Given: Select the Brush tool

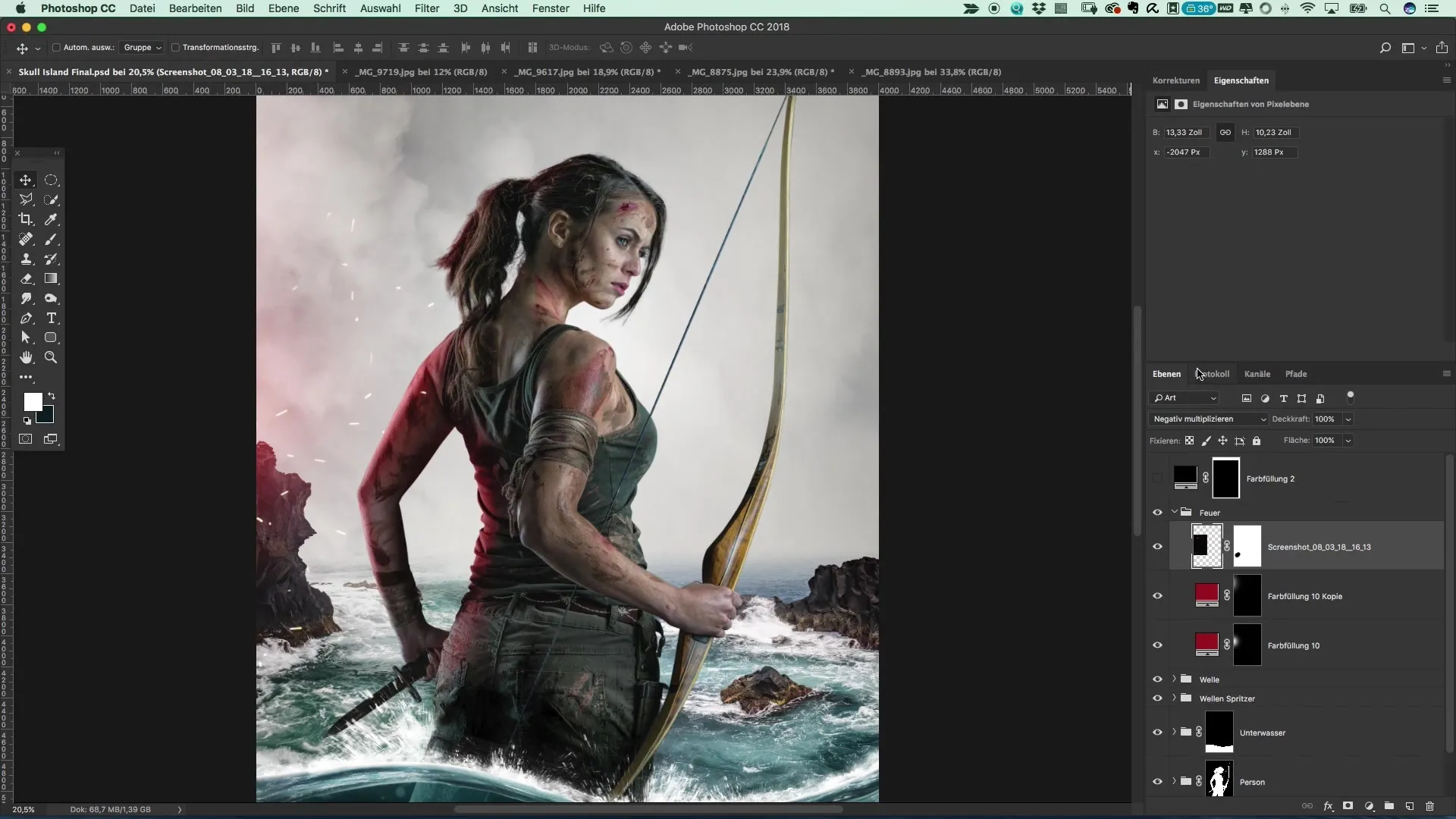Looking at the screenshot, I should click(51, 239).
